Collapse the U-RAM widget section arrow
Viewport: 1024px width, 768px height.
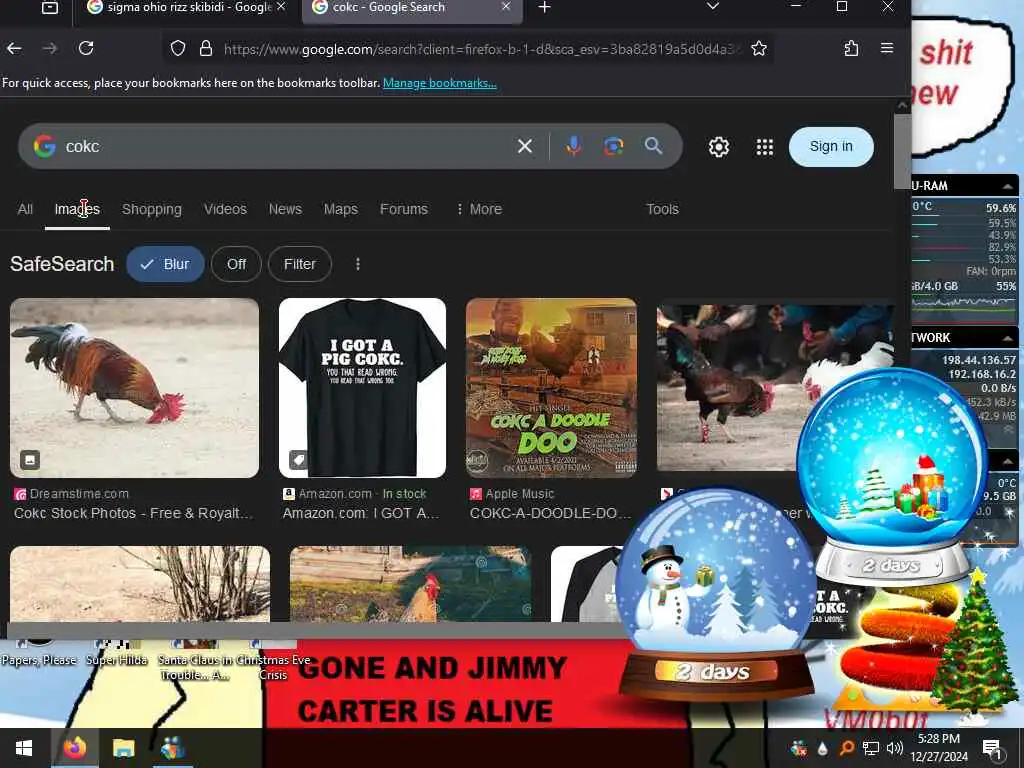(x=1008, y=187)
